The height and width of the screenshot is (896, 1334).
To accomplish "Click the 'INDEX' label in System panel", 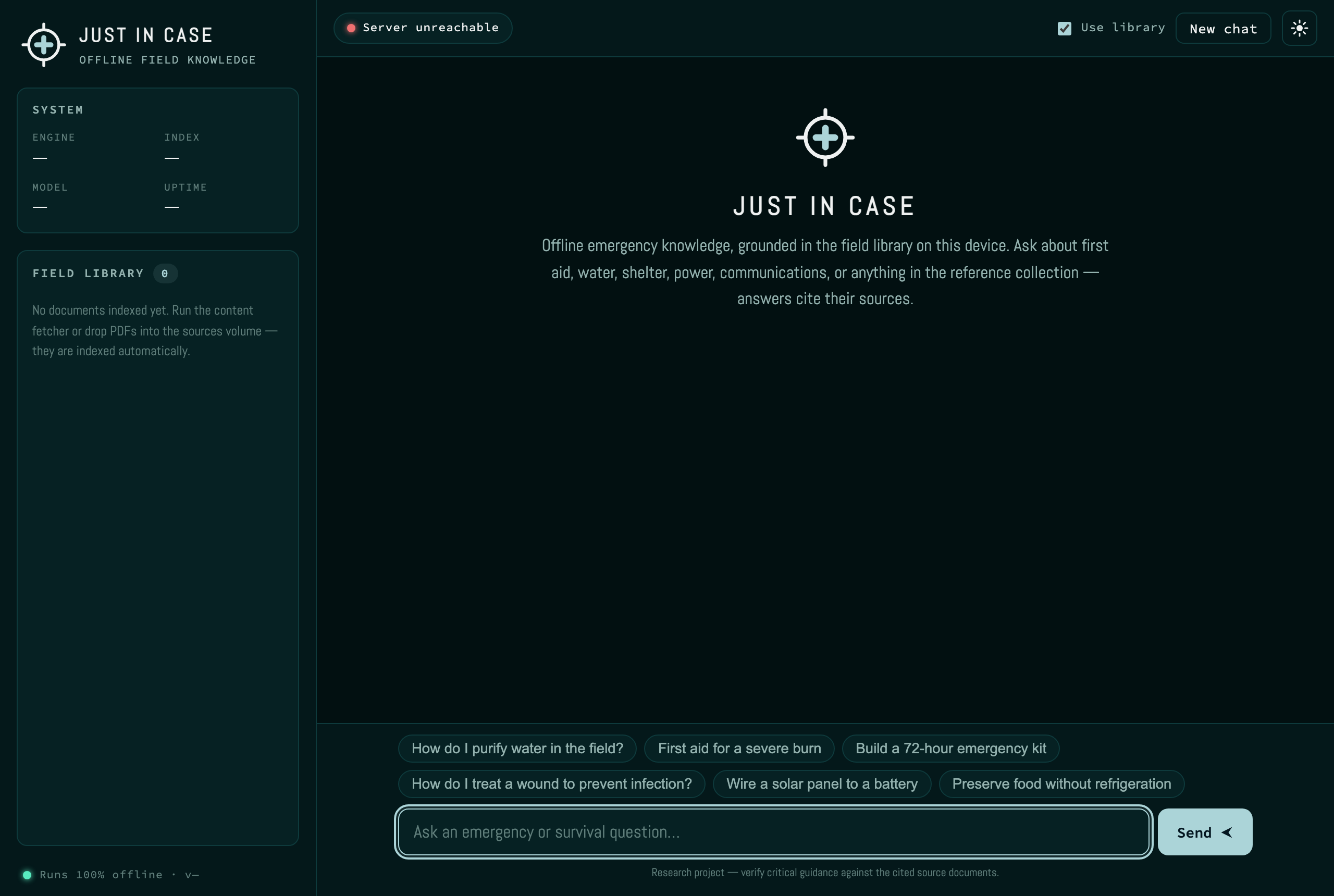I will click(182, 137).
